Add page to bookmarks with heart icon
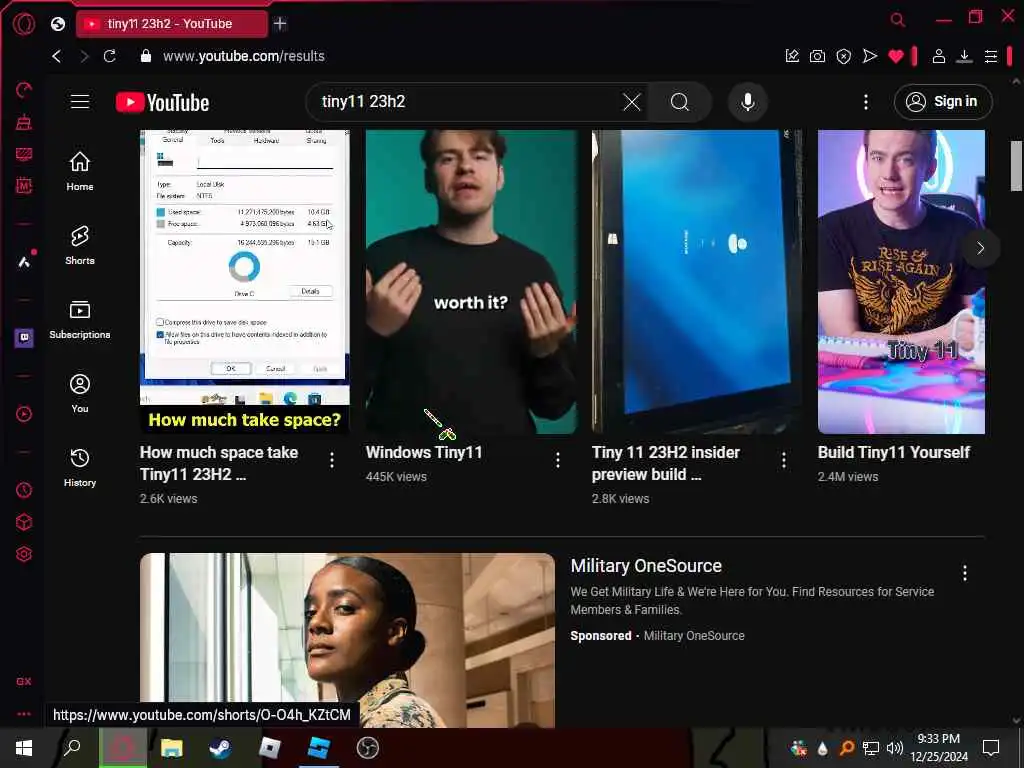The image size is (1024, 768). pyautogui.click(x=895, y=57)
